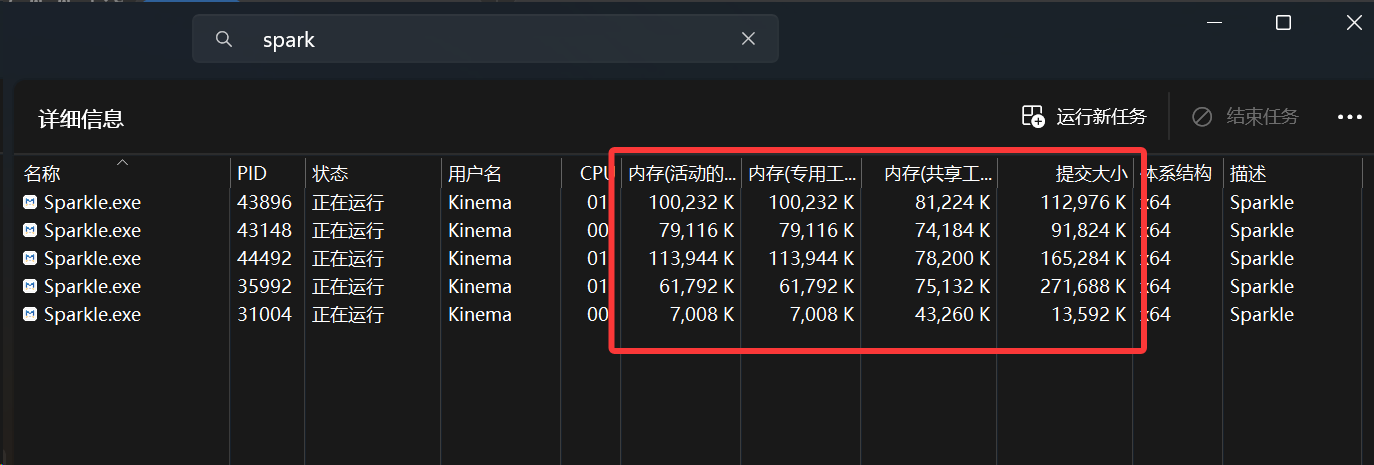Viewport: 1374px width, 465px height.
Task: Sort by the 内存(共享工… column header
Action: tap(929, 173)
